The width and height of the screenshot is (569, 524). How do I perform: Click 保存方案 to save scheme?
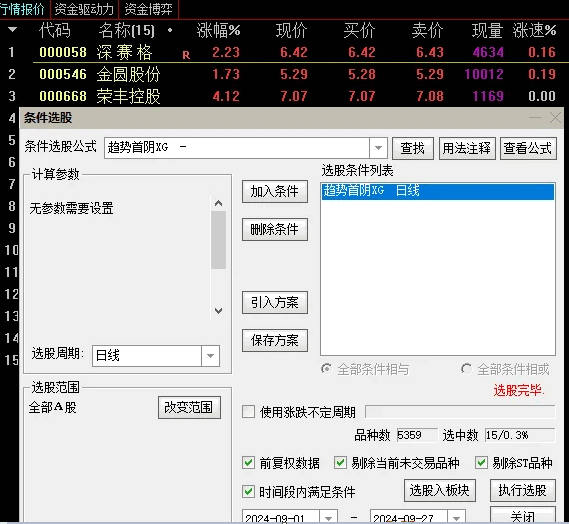275,340
